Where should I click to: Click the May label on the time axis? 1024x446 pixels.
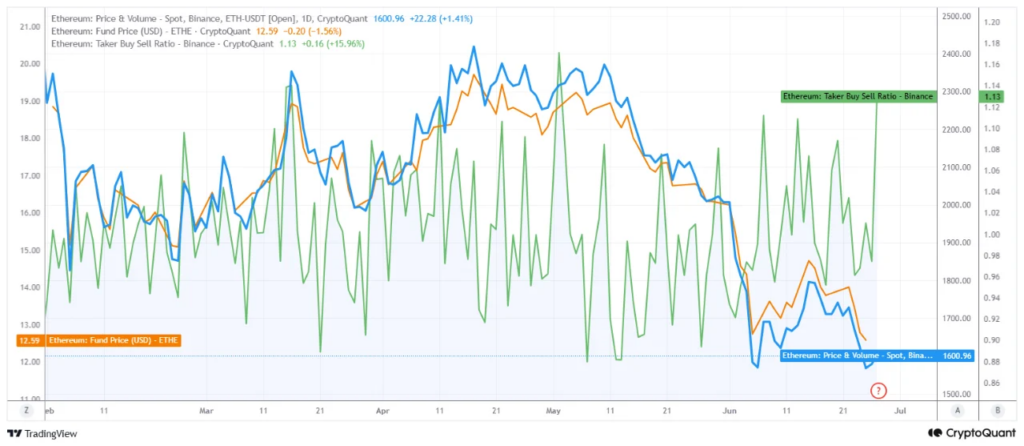coord(553,411)
